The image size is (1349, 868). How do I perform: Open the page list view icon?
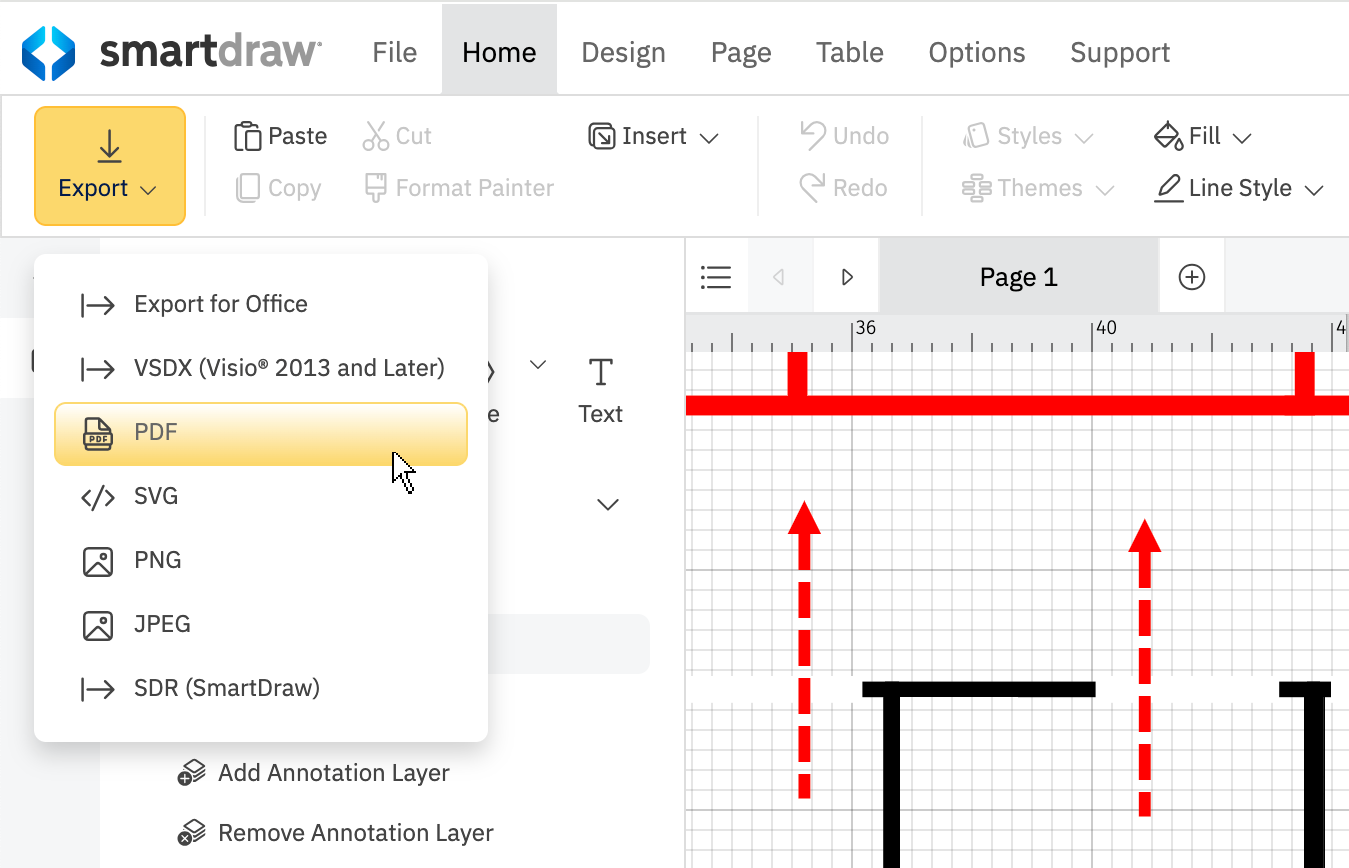click(716, 277)
